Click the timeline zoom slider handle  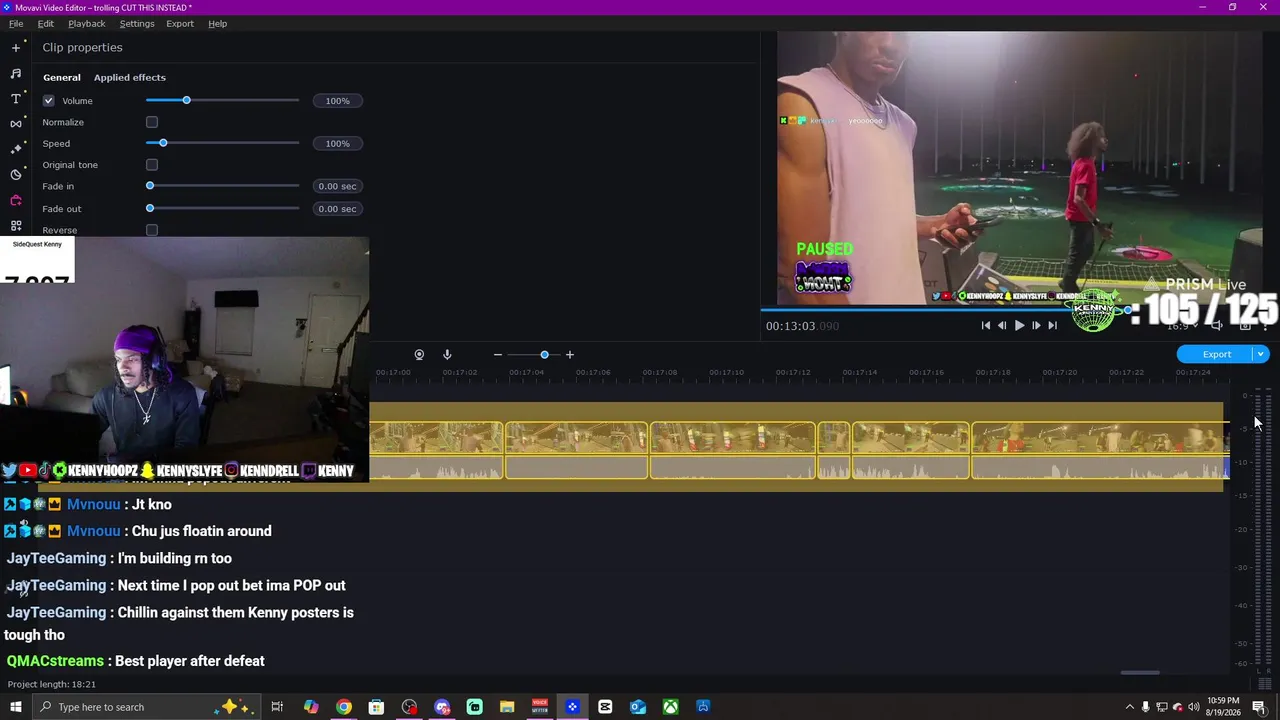pyautogui.click(x=544, y=354)
